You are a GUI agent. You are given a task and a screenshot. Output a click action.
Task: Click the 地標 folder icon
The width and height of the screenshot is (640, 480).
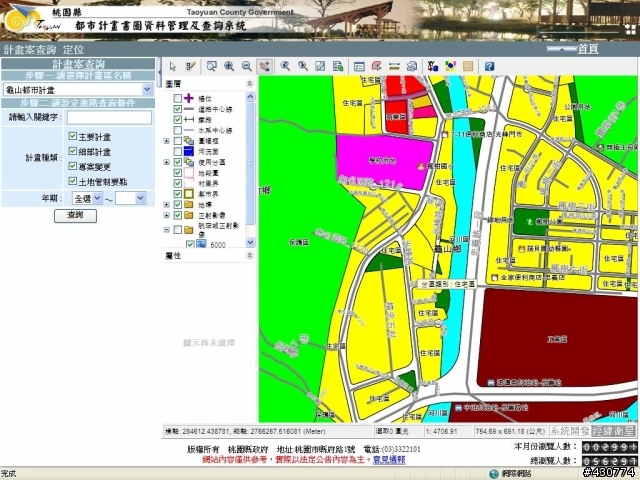tap(189, 204)
